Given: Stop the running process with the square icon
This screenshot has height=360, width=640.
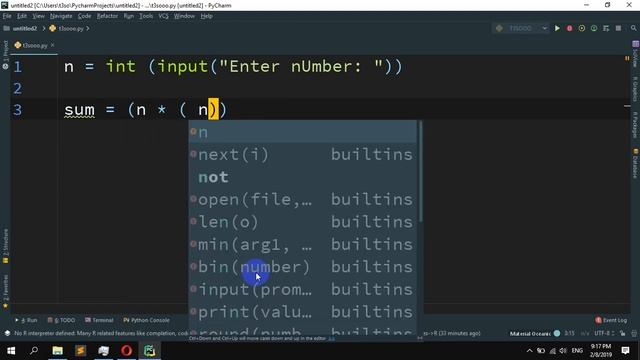Looking at the screenshot, I should pos(618,28).
